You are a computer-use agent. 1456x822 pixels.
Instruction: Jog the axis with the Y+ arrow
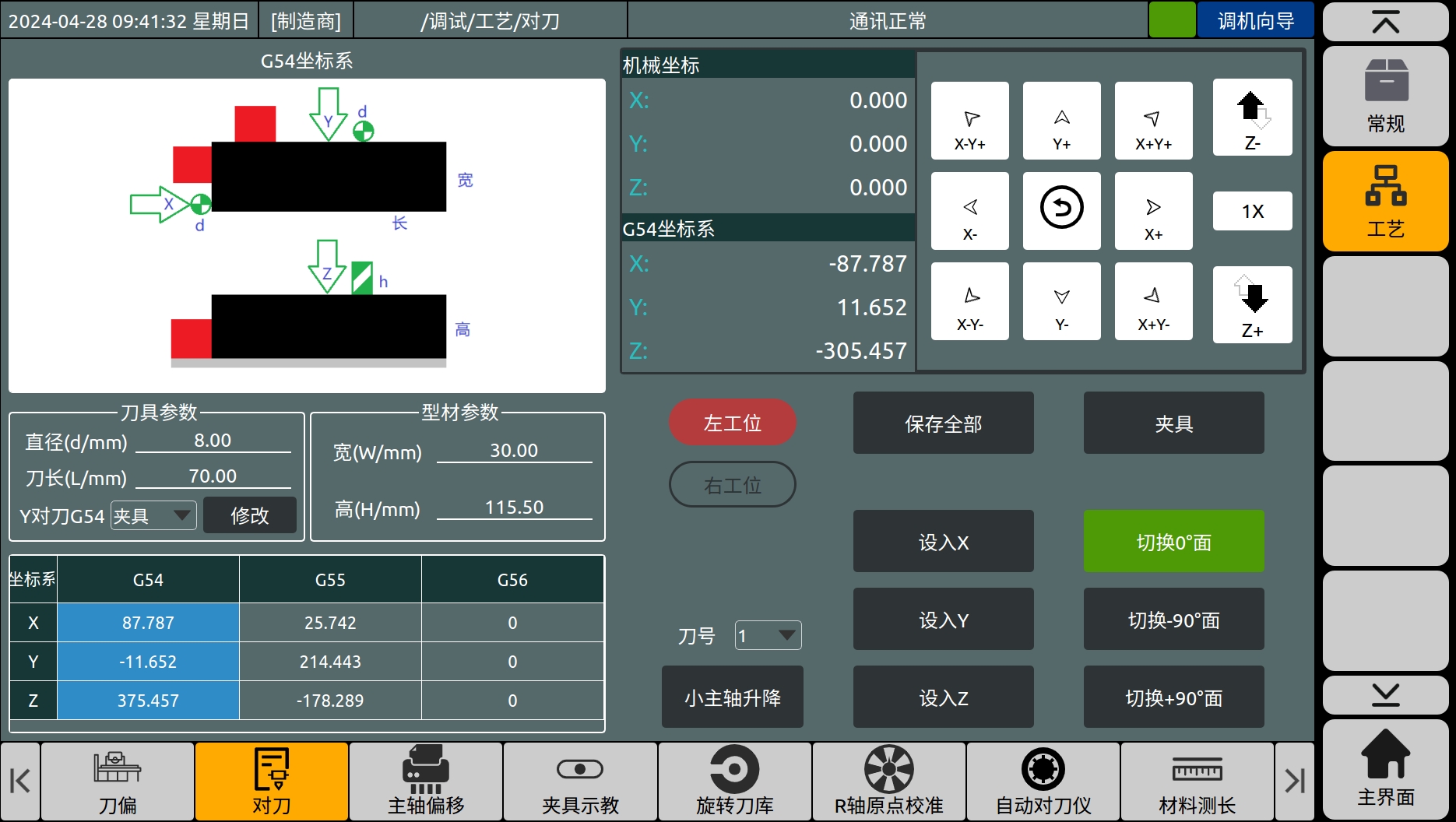pyautogui.click(x=1061, y=121)
